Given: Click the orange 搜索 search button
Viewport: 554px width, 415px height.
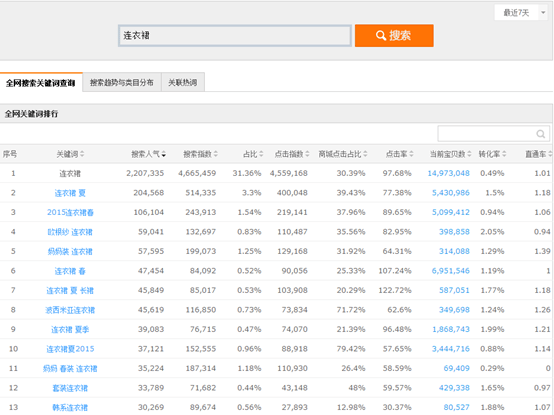Looking at the screenshot, I should coord(394,35).
